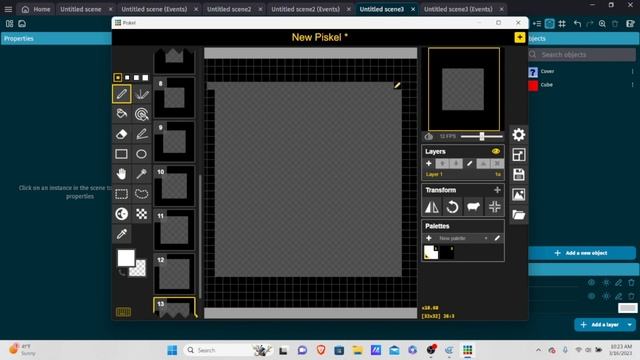Switch to the Untitled scene tab
Viewport: 640px width, 360px height.
point(81,9)
